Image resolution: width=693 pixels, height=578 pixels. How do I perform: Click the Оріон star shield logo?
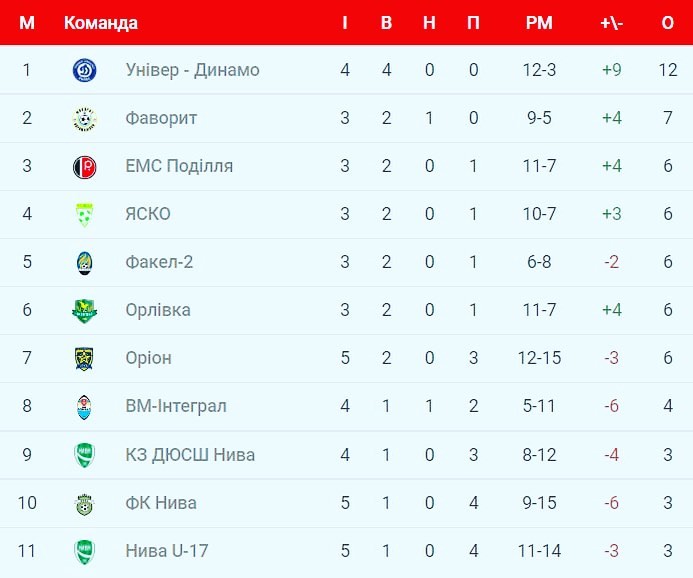(x=84, y=358)
